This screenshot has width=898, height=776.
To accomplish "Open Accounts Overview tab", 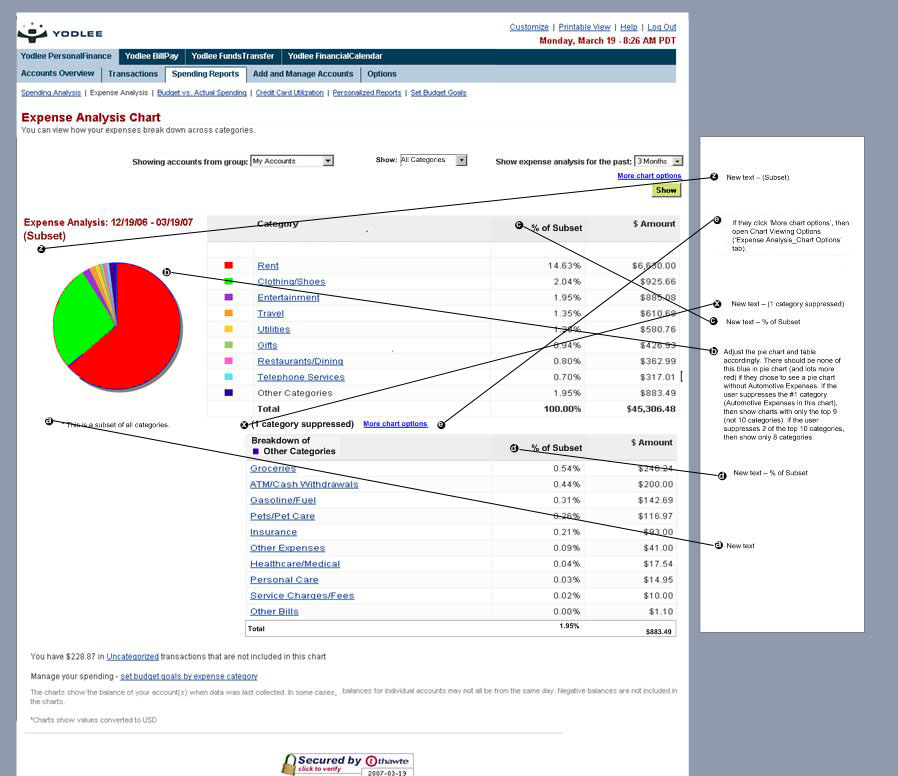I will tap(57, 73).
